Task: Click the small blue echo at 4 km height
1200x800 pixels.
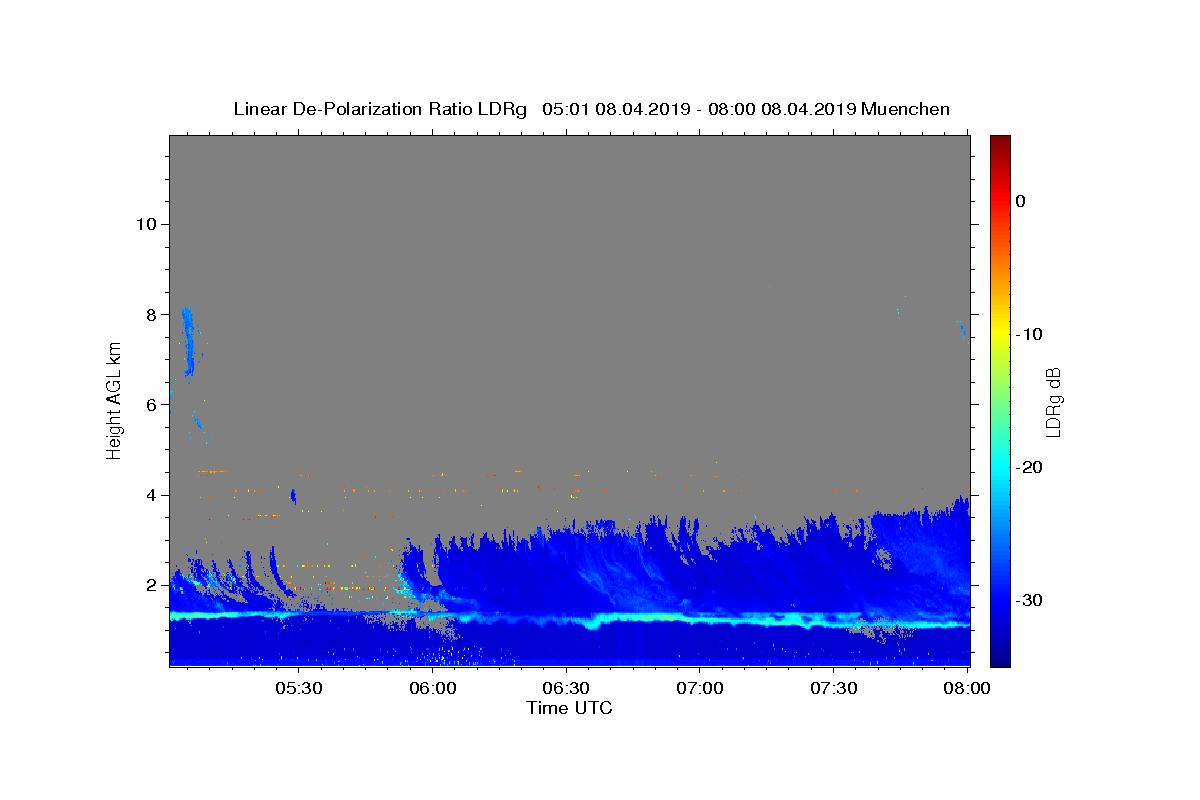Action: (293, 496)
